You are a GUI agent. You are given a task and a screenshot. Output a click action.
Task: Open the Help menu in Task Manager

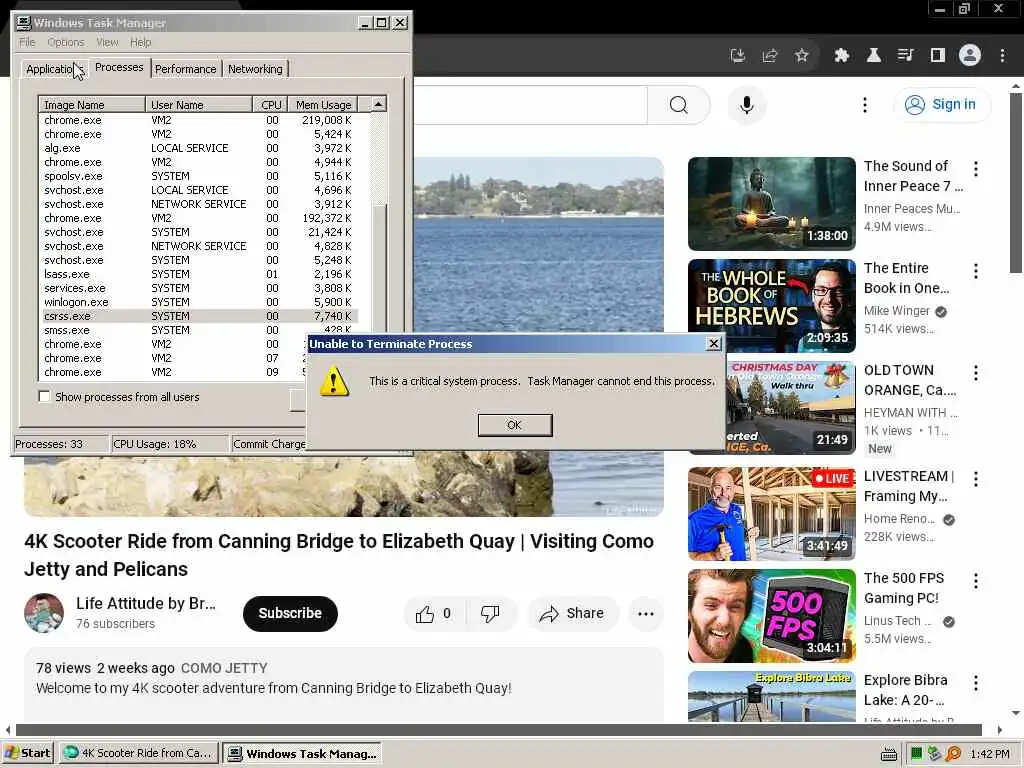pyautogui.click(x=140, y=42)
